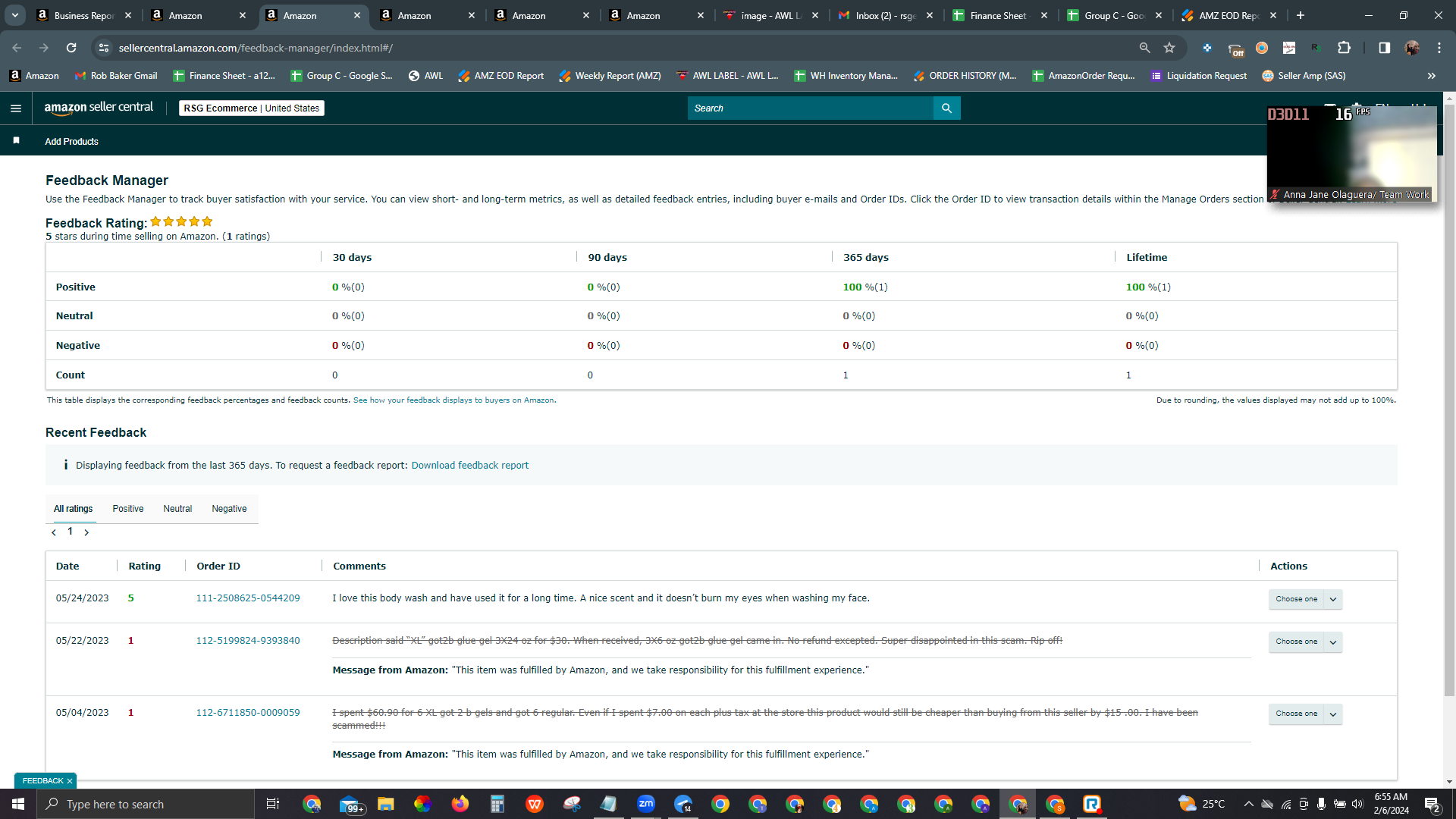Switch to the Inbox (2) Gmail tab

pos(886,15)
